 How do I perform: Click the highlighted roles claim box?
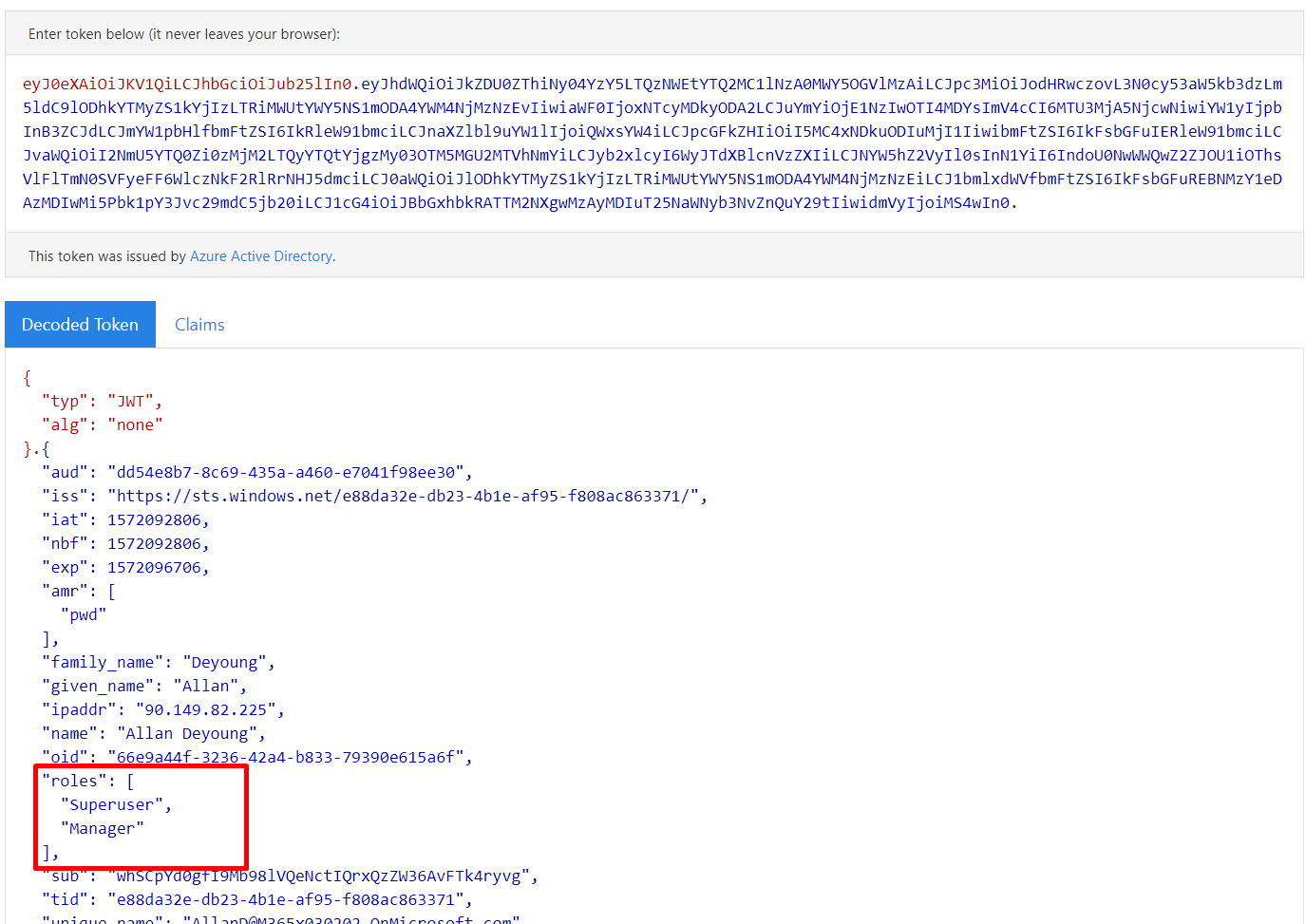point(141,817)
